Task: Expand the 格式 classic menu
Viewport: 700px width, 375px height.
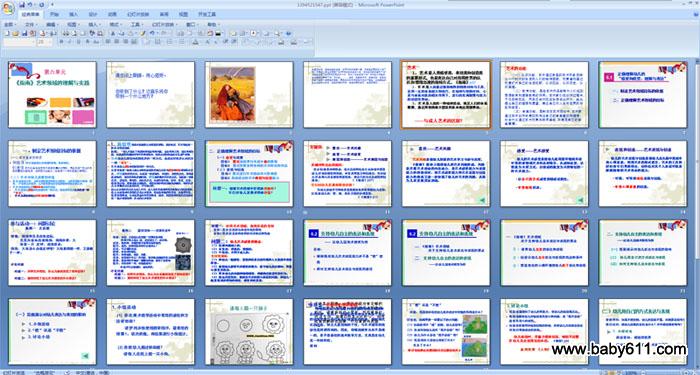Action: pos(115,24)
